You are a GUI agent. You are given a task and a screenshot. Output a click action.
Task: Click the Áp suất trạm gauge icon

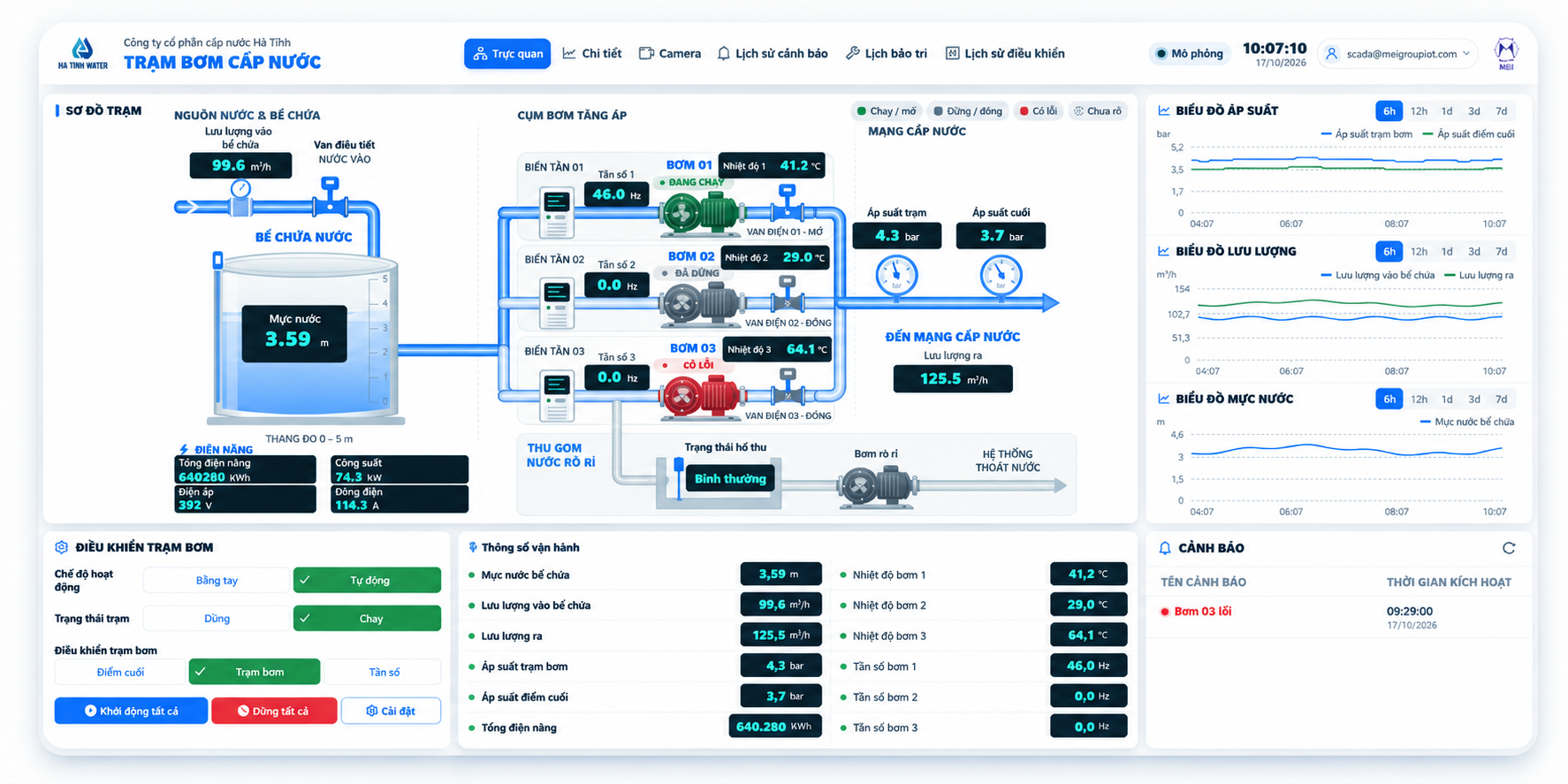(x=896, y=275)
